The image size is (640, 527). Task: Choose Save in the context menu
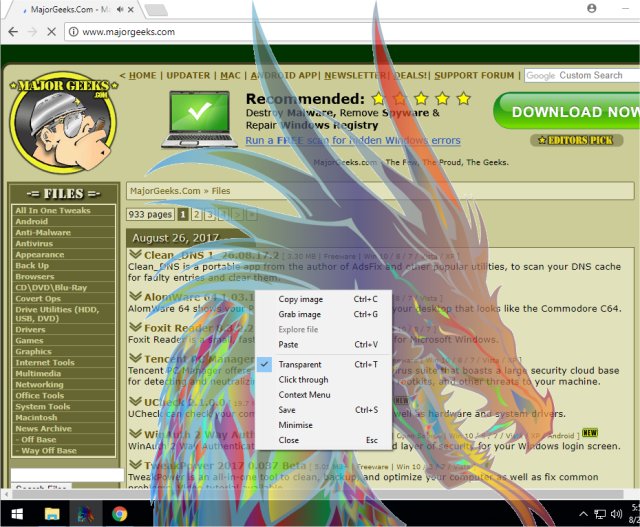pos(323,410)
